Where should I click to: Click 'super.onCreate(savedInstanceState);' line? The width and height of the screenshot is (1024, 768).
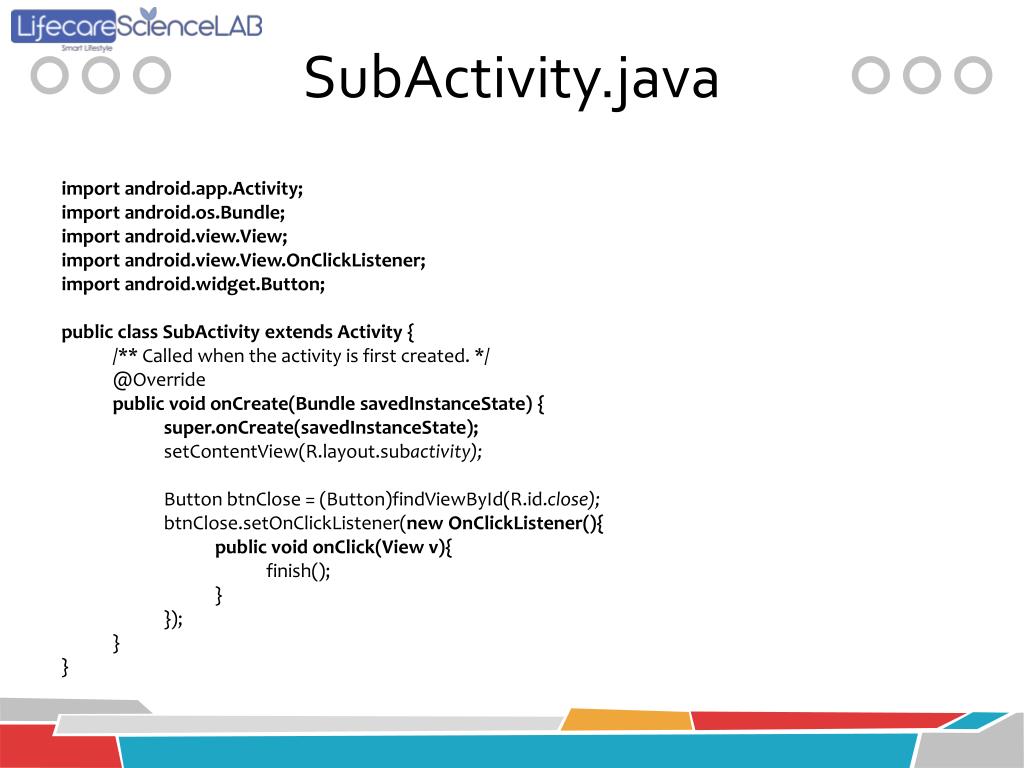pyautogui.click(x=321, y=428)
